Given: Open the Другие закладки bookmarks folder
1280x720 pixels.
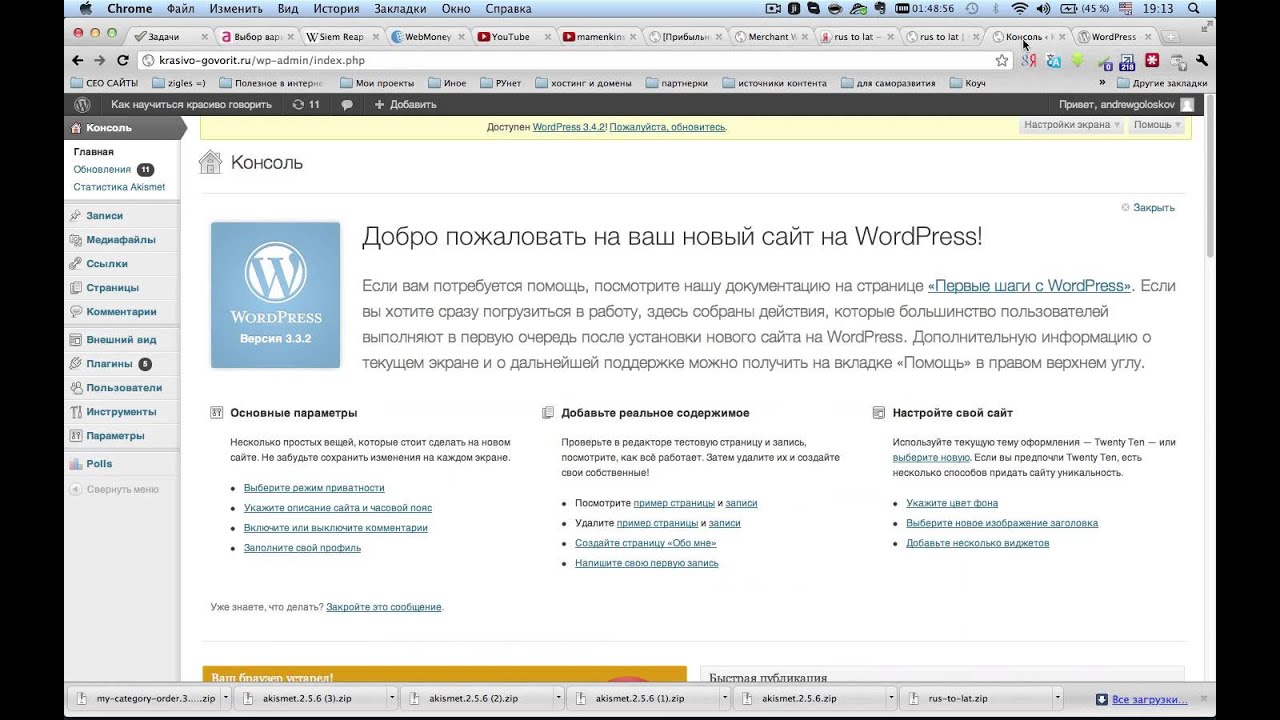Looking at the screenshot, I should [1162, 83].
